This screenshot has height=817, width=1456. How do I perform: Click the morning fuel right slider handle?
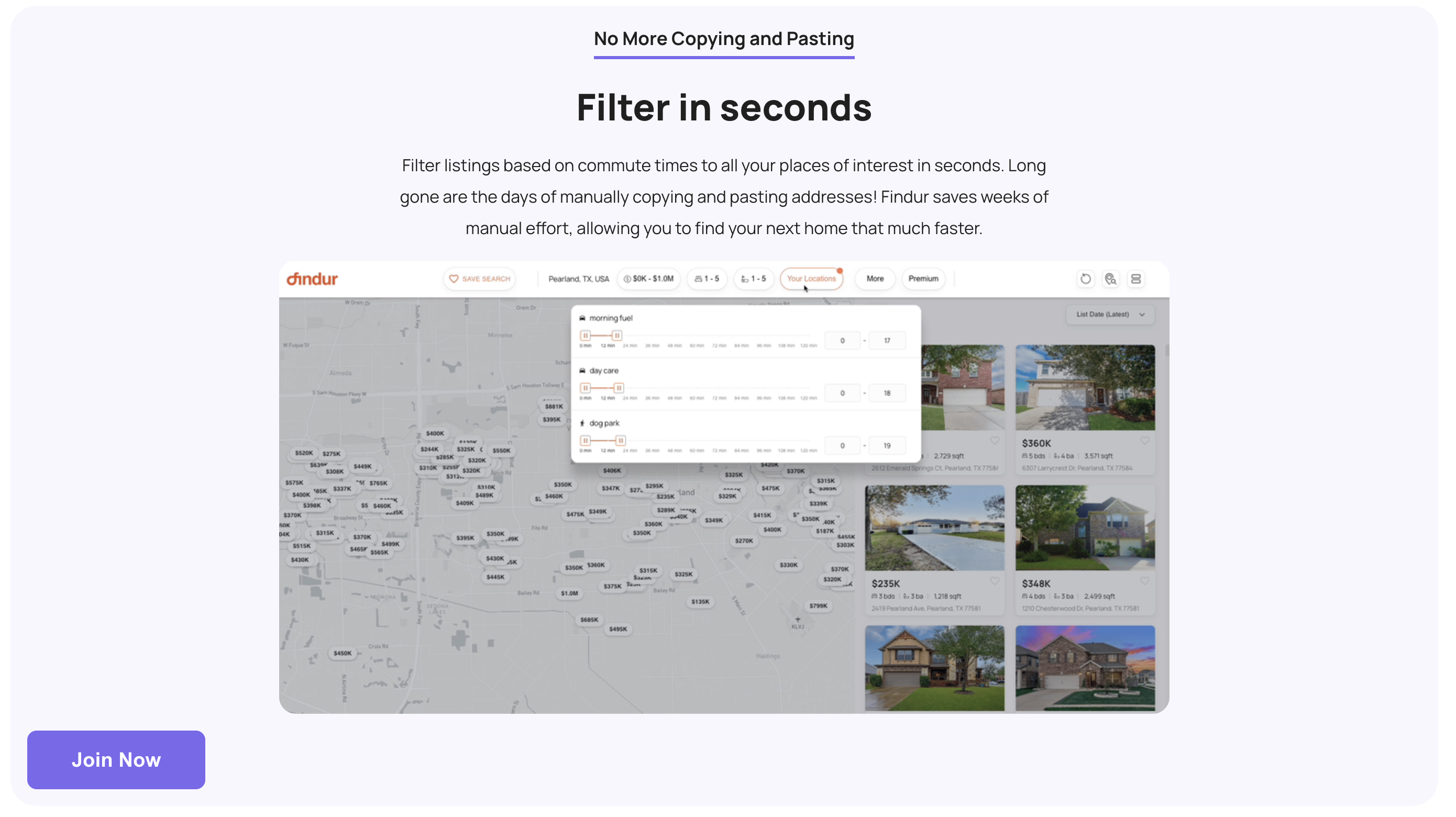pos(616,335)
